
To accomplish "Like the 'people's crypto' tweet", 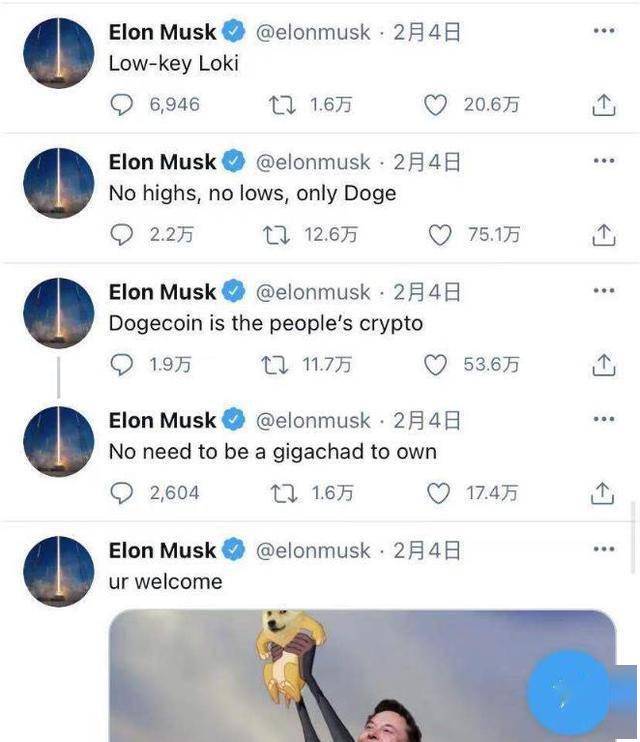I will tap(435, 365).
